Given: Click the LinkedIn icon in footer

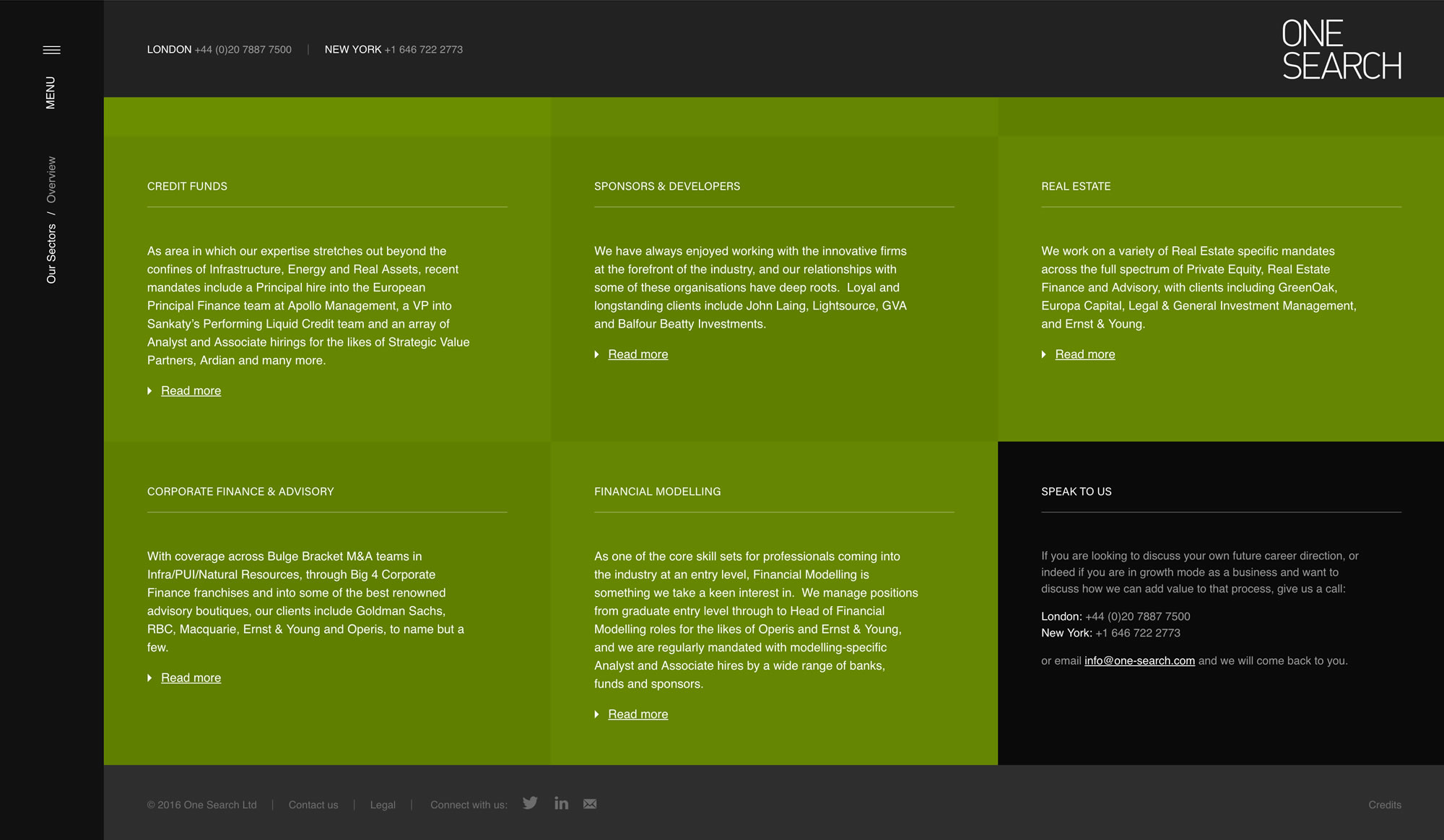Looking at the screenshot, I should 561,803.
